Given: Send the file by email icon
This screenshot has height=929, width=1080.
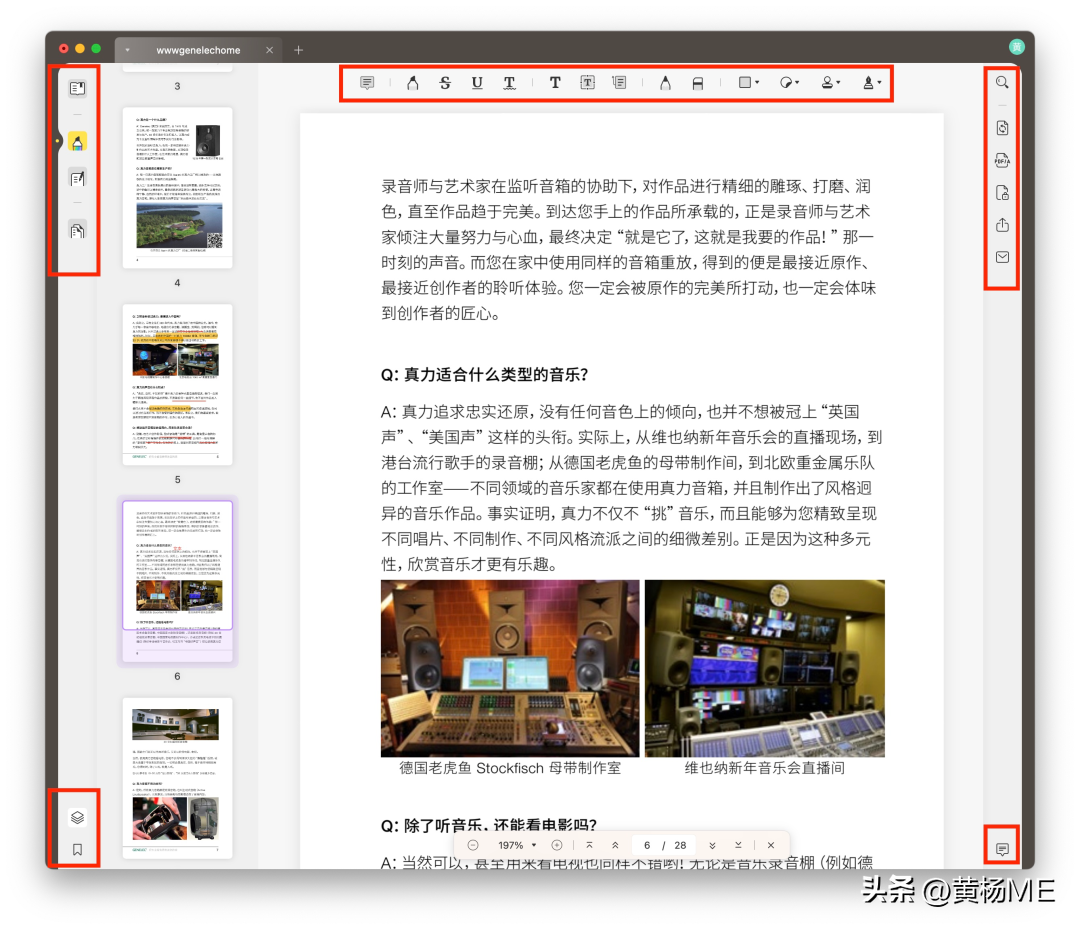Looking at the screenshot, I should tap(1002, 257).
